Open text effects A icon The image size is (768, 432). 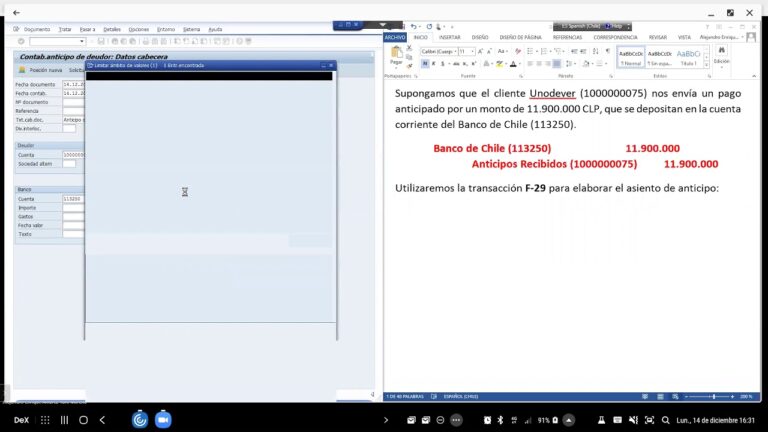tap(486, 64)
